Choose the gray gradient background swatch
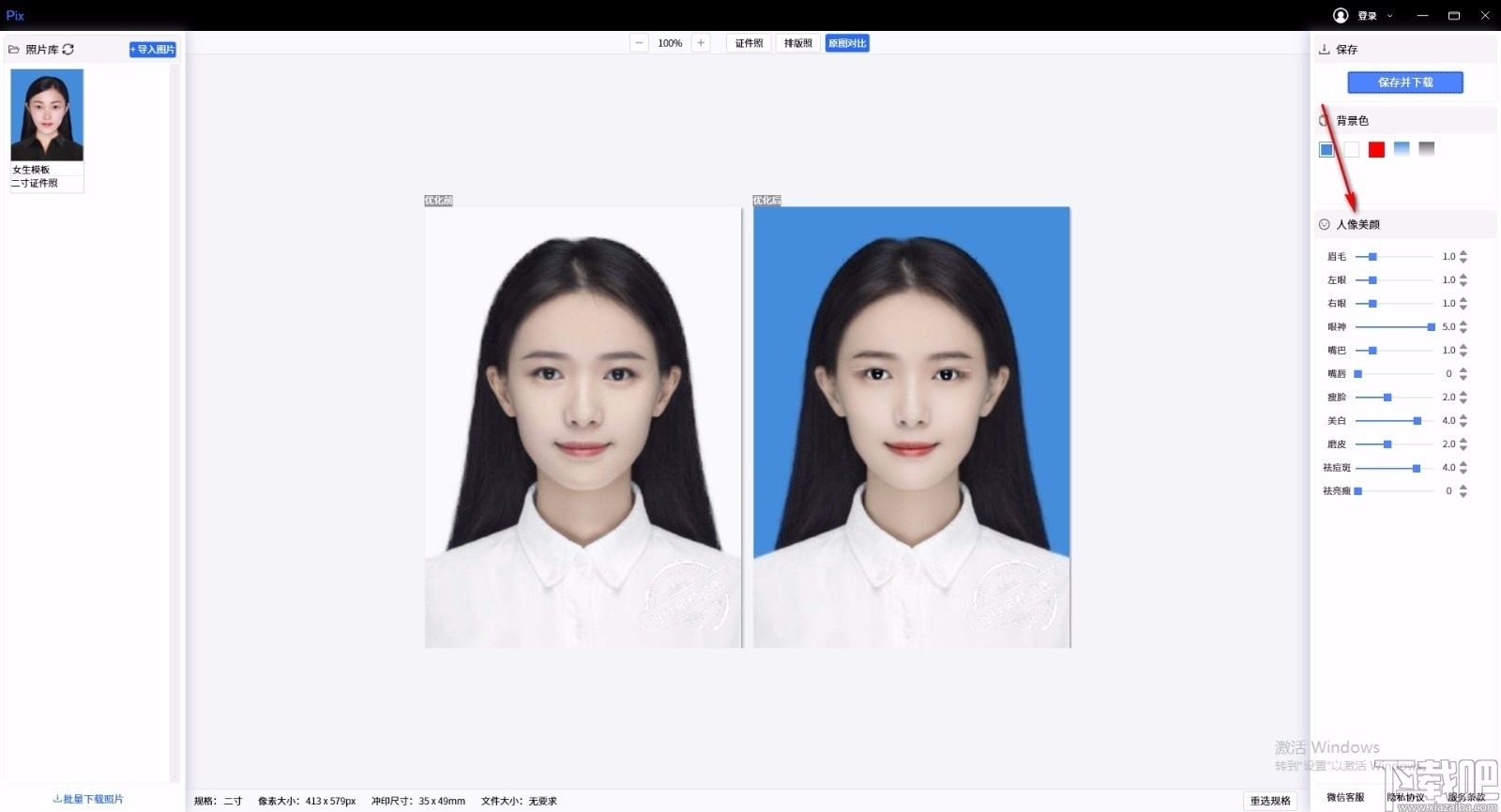The height and width of the screenshot is (812, 1501). coord(1427,149)
